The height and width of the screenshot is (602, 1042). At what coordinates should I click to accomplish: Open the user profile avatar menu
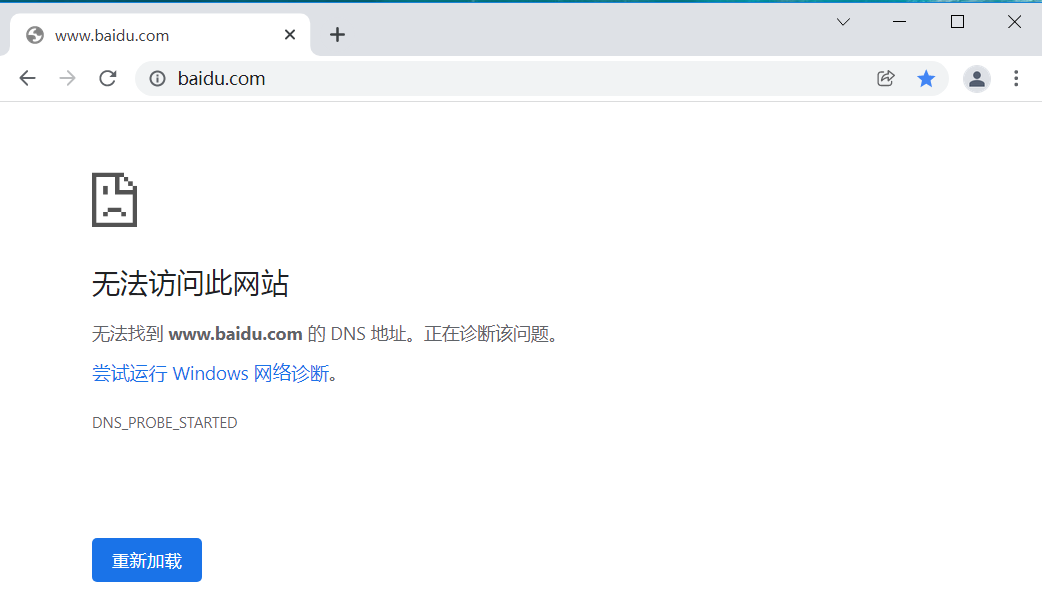tap(977, 78)
